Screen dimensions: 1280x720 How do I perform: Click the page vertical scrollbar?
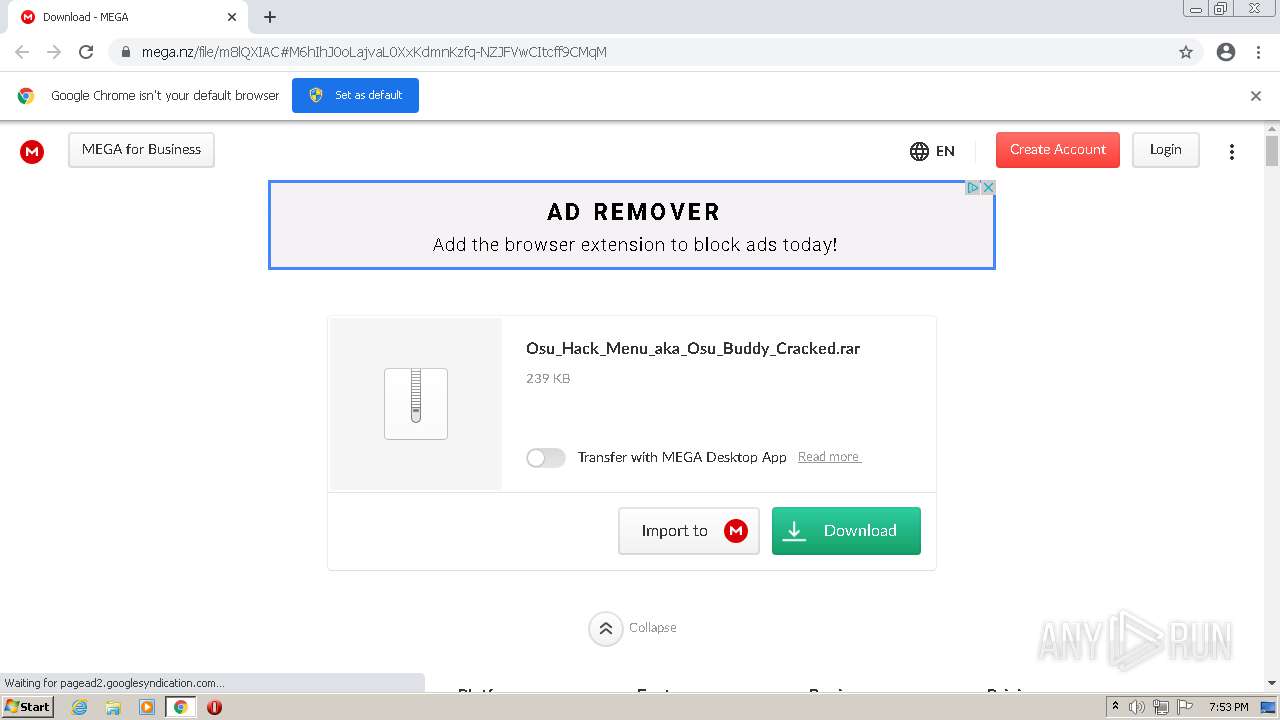pyautogui.click(x=1272, y=400)
